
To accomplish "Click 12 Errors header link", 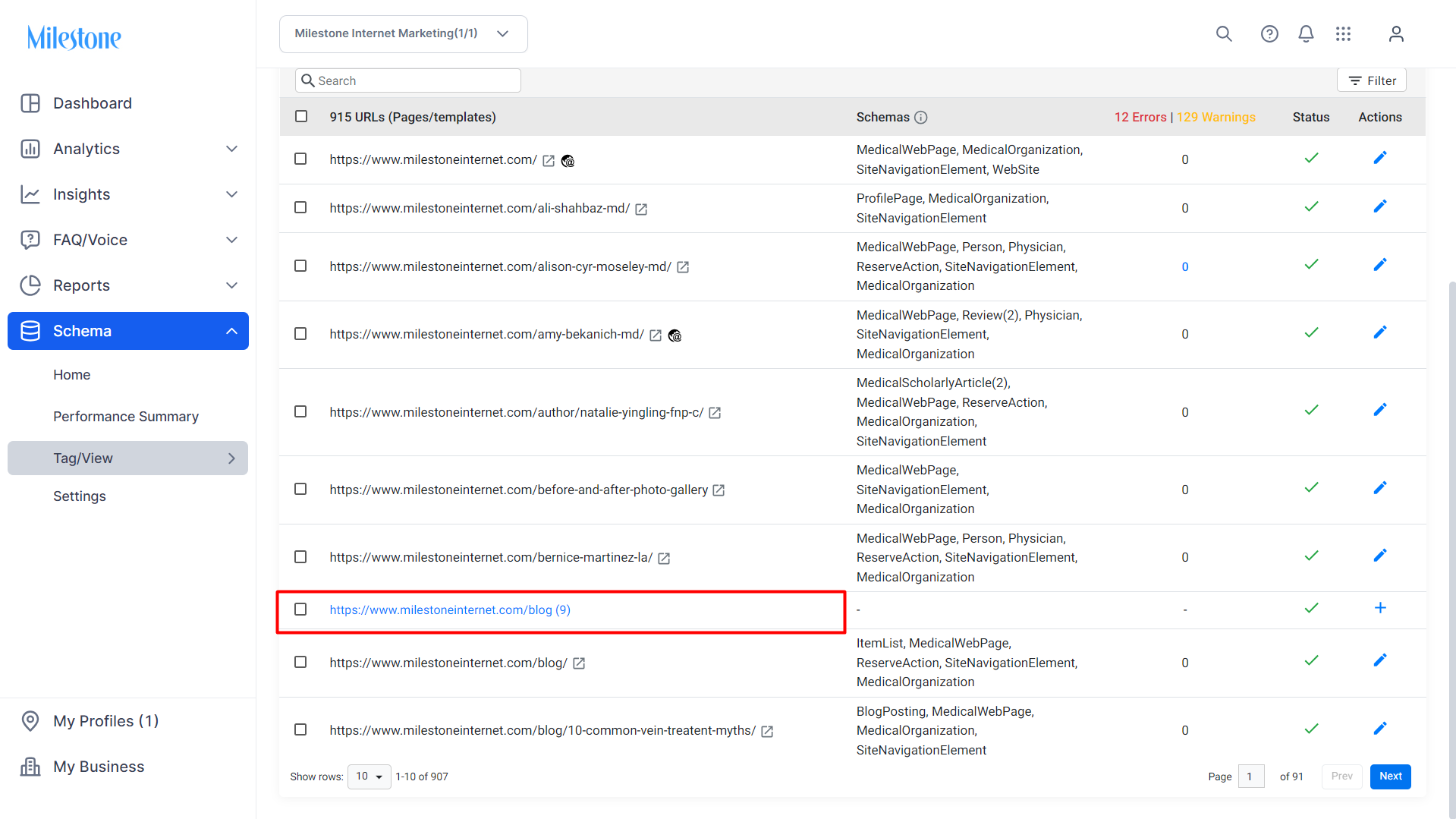I will click(1140, 118).
